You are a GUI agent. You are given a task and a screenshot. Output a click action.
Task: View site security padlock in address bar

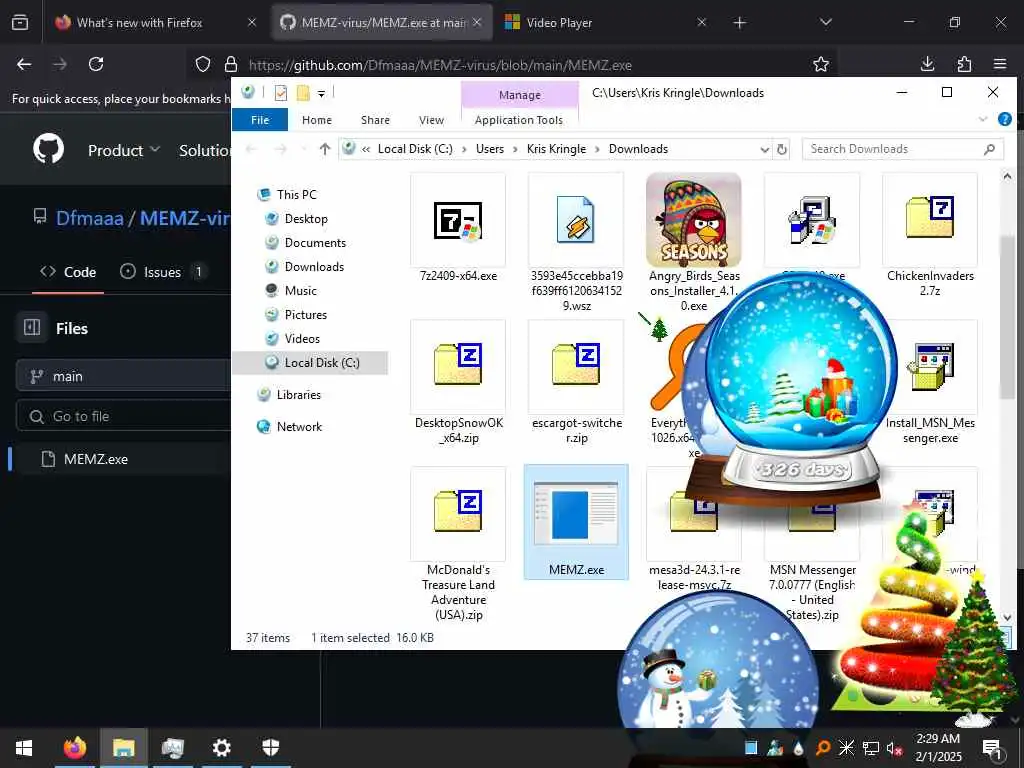pos(231,64)
